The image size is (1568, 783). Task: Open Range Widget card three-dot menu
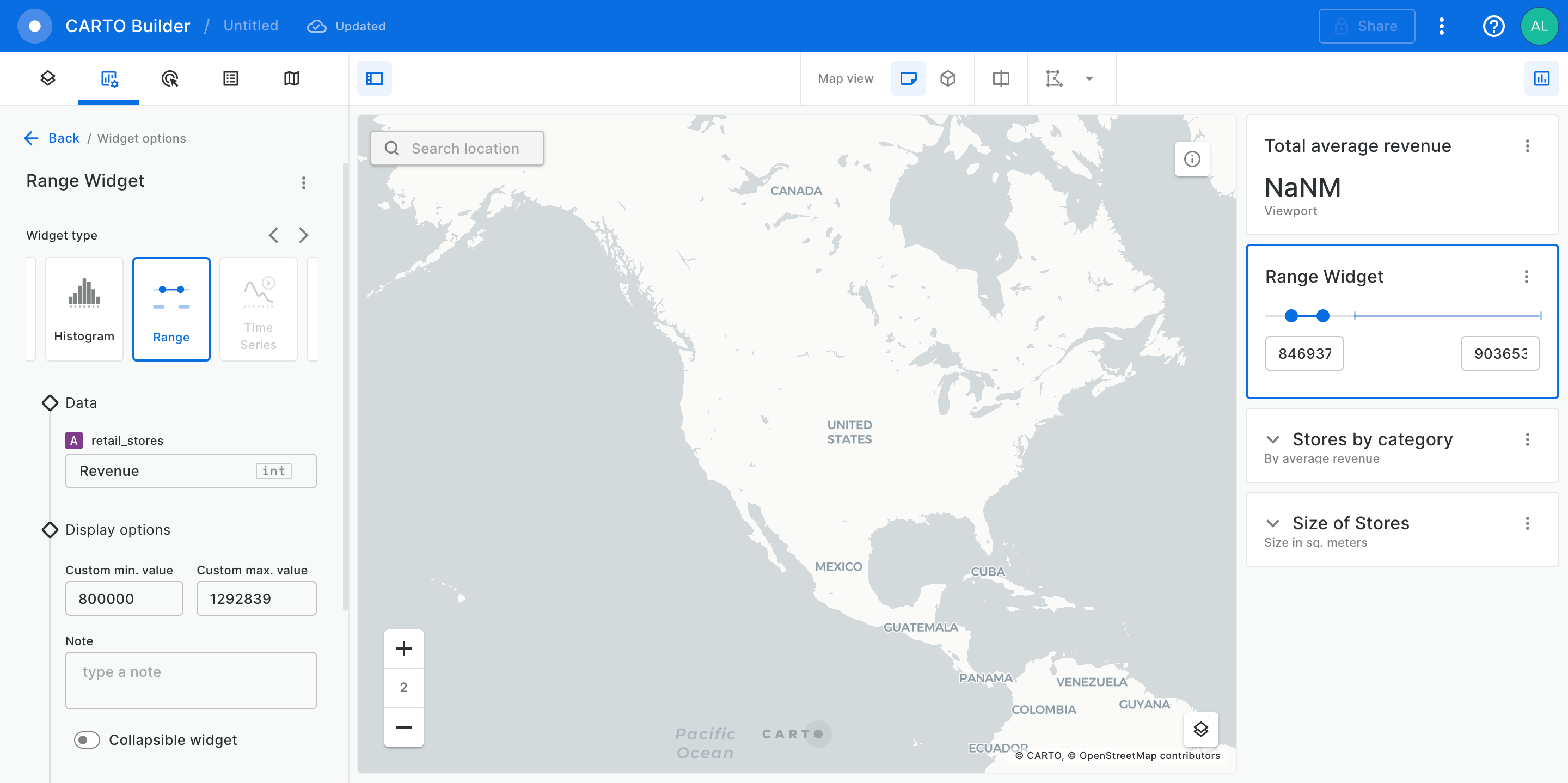(1526, 277)
